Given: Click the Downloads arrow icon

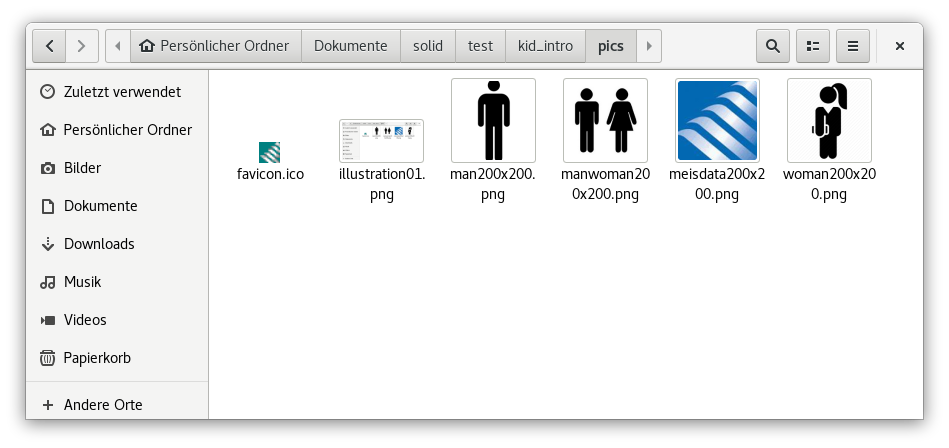Looking at the screenshot, I should pyautogui.click(x=47, y=244).
